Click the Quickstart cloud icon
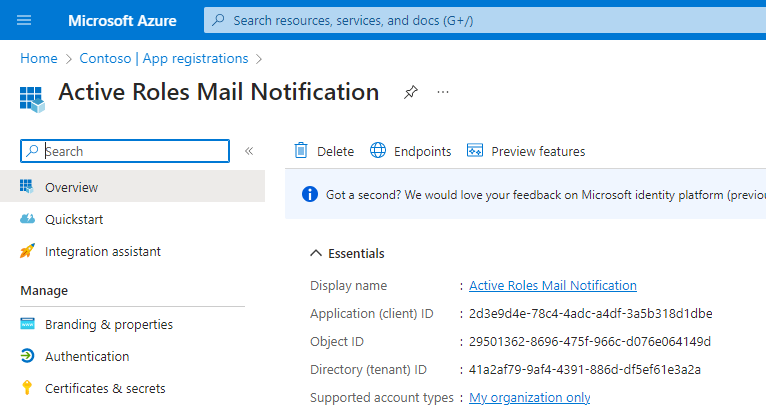This screenshot has width=766, height=409. coord(27,218)
